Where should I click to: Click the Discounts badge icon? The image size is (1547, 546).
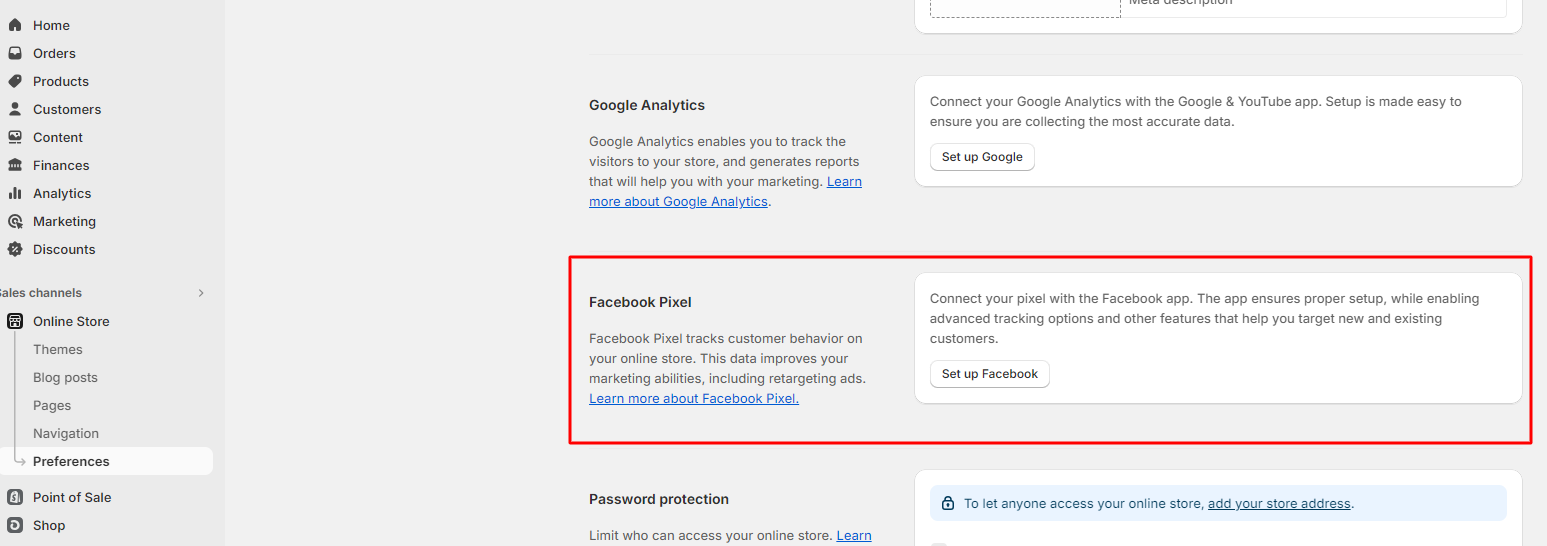tap(15, 249)
